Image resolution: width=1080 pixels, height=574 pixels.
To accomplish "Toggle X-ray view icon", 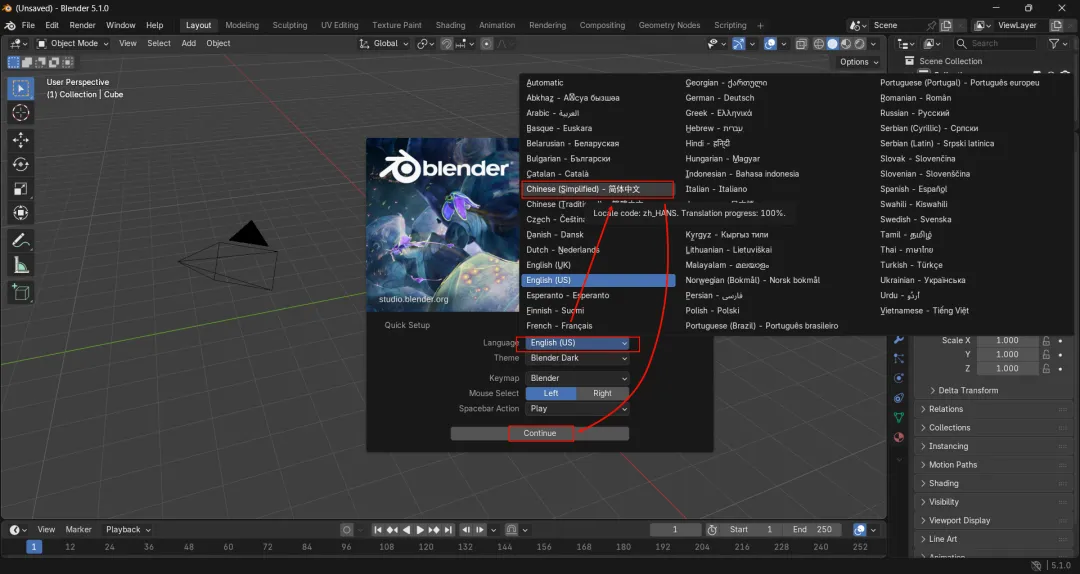I will (x=801, y=43).
